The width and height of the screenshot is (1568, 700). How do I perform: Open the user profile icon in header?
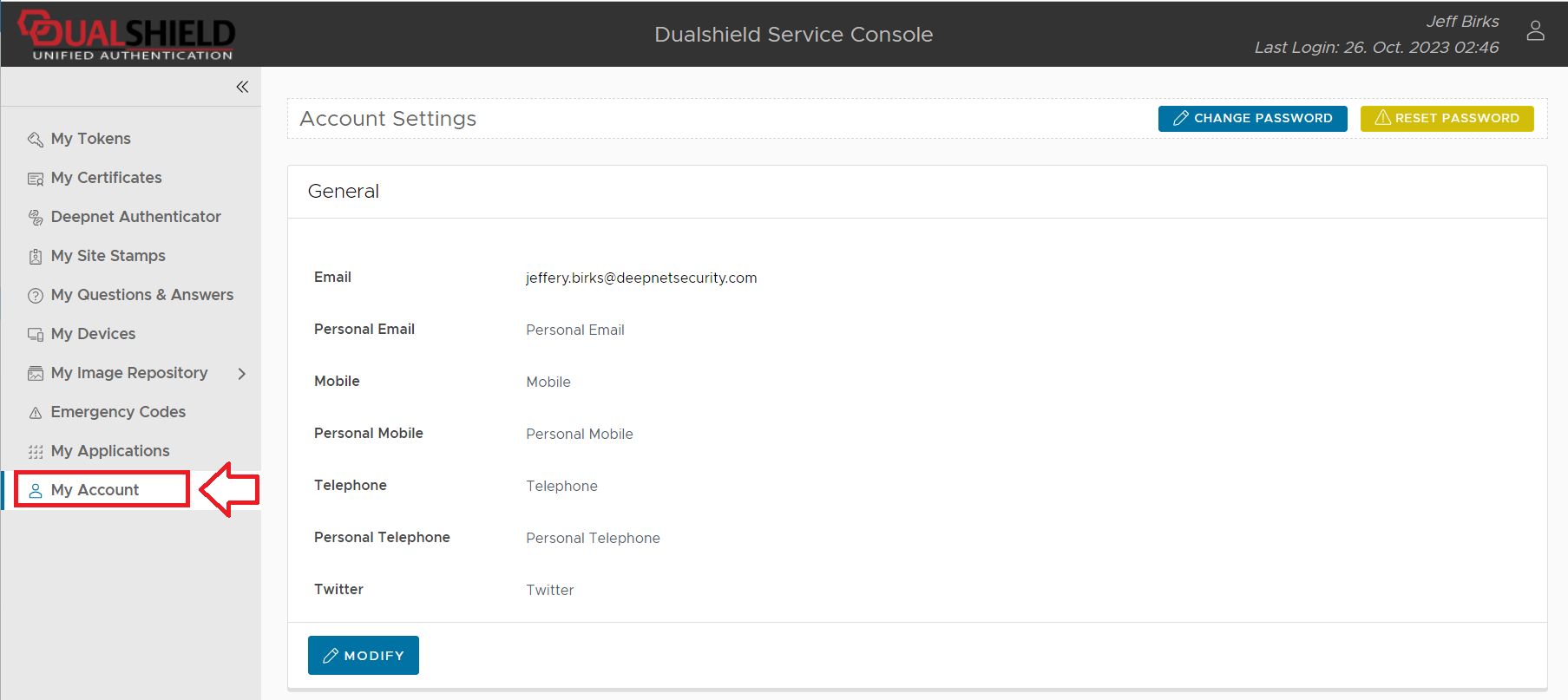(1535, 31)
